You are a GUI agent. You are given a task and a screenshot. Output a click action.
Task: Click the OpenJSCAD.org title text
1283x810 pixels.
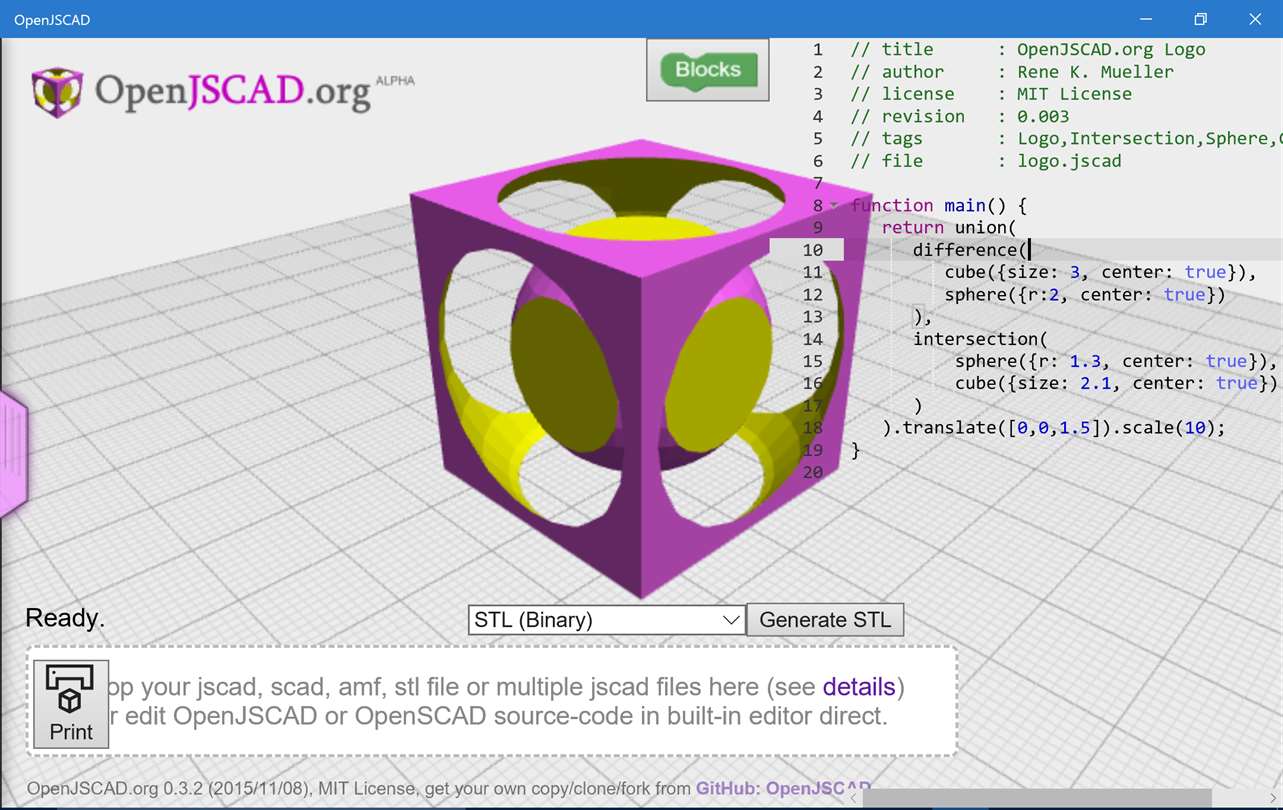click(x=232, y=92)
